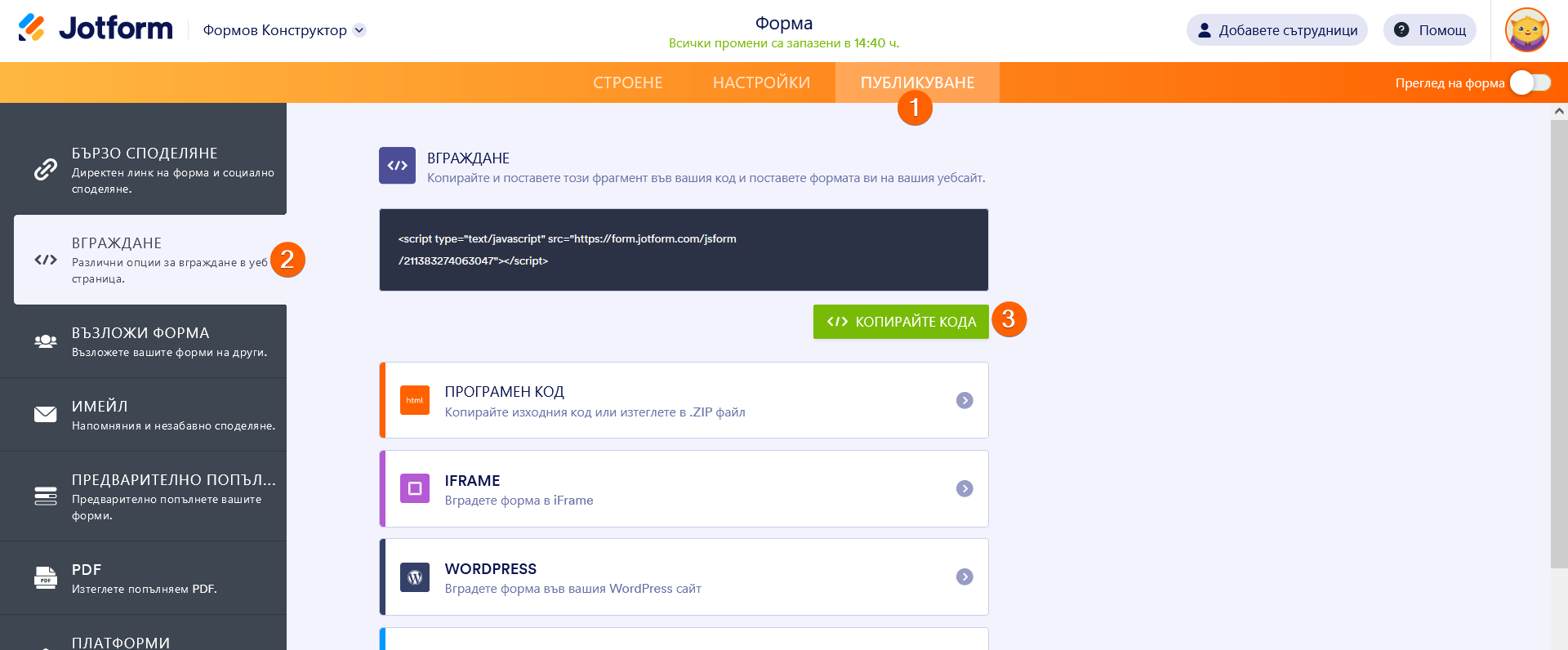Open ПРЕДВАРИТЕЛНО ПОПЪЛВАНЕ in the sidebar
This screenshot has height=650, width=1568.
click(x=143, y=496)
